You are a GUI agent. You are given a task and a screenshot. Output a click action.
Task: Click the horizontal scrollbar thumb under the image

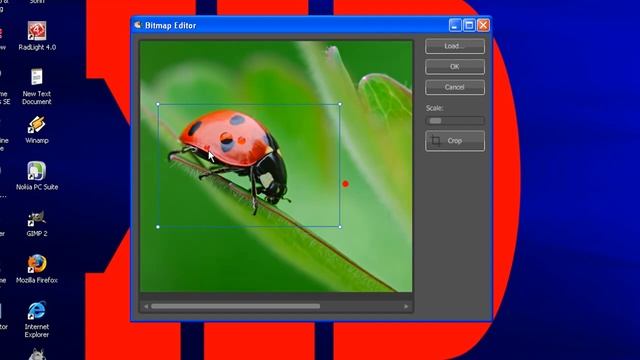point(236,306)
